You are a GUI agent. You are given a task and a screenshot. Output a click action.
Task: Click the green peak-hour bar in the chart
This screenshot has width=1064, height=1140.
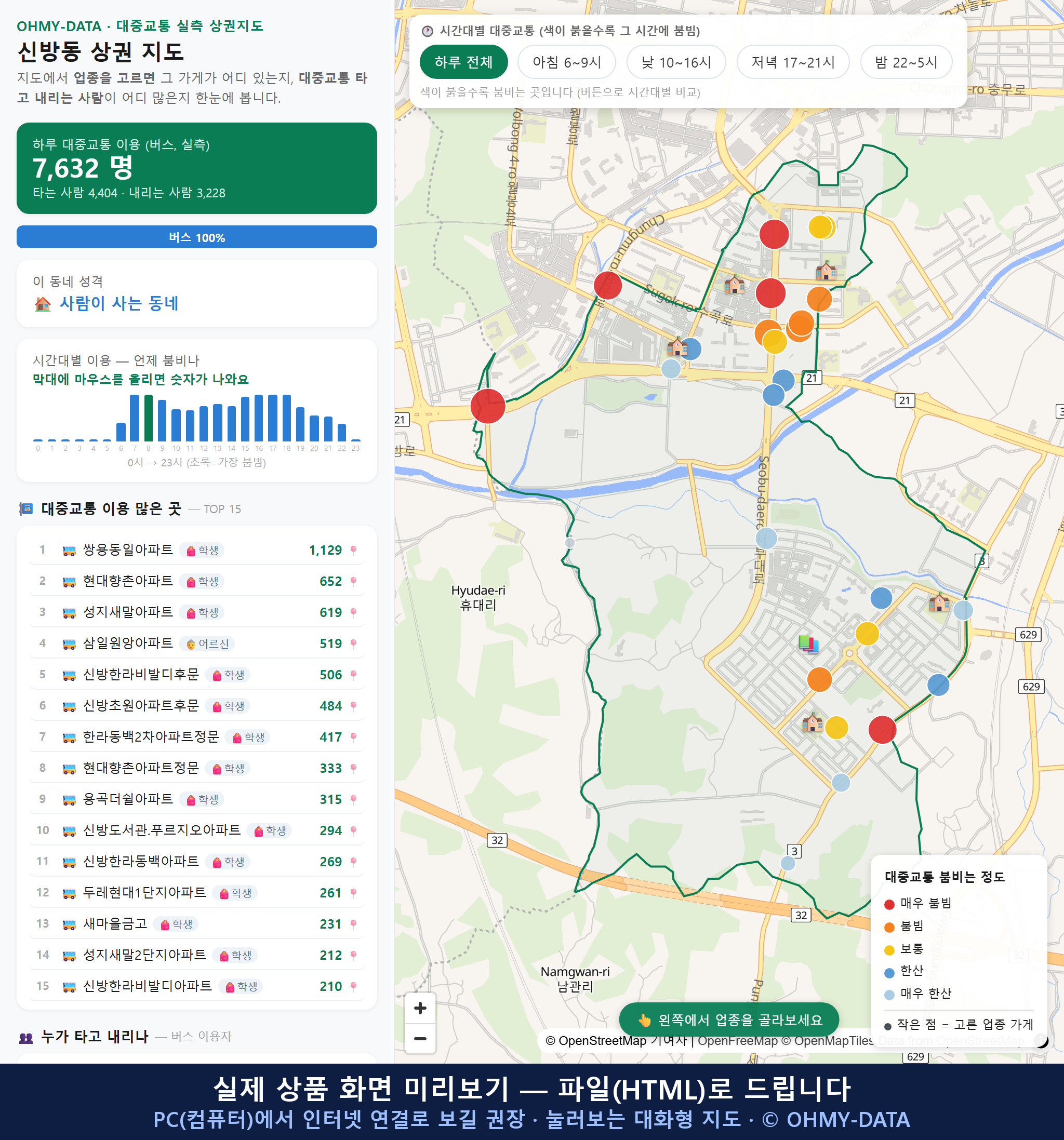click(149, 418)
